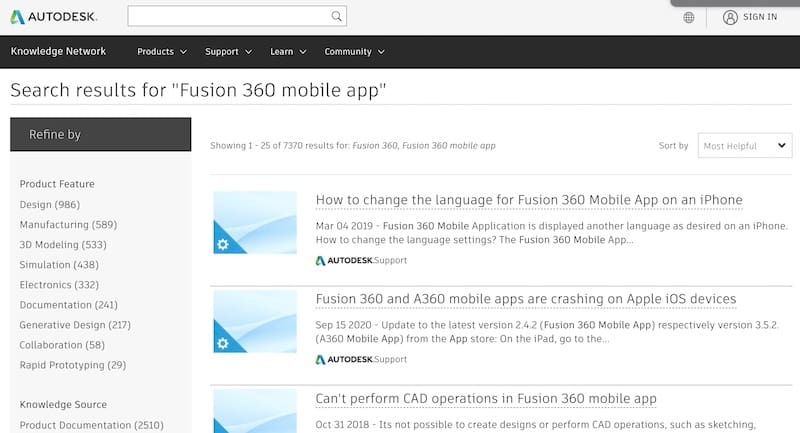Open 'Can't perform CAD operations' article
The width and height of the screenshot is (800, 433).
click(486, 399)
